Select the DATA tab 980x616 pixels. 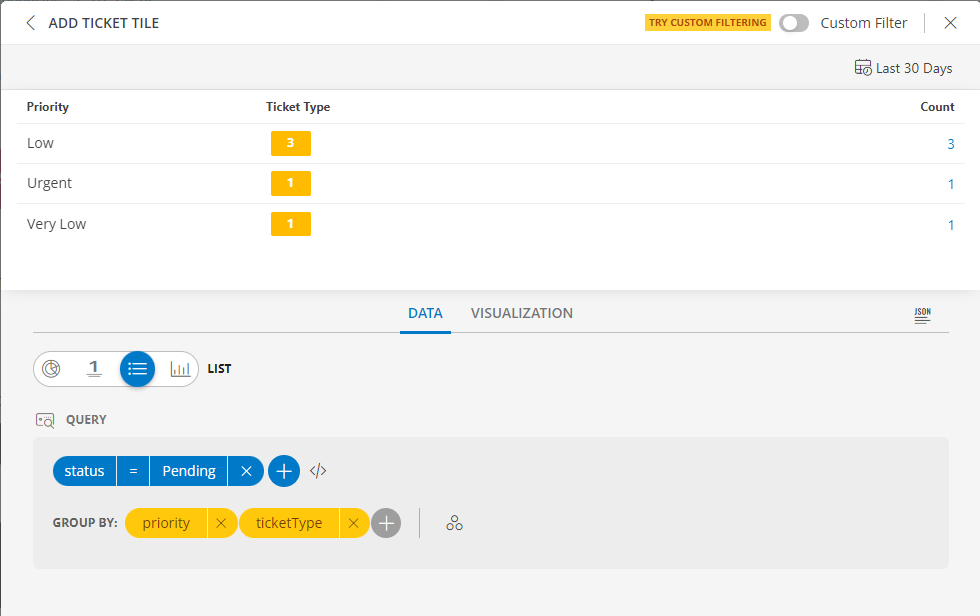pos(425,313)
